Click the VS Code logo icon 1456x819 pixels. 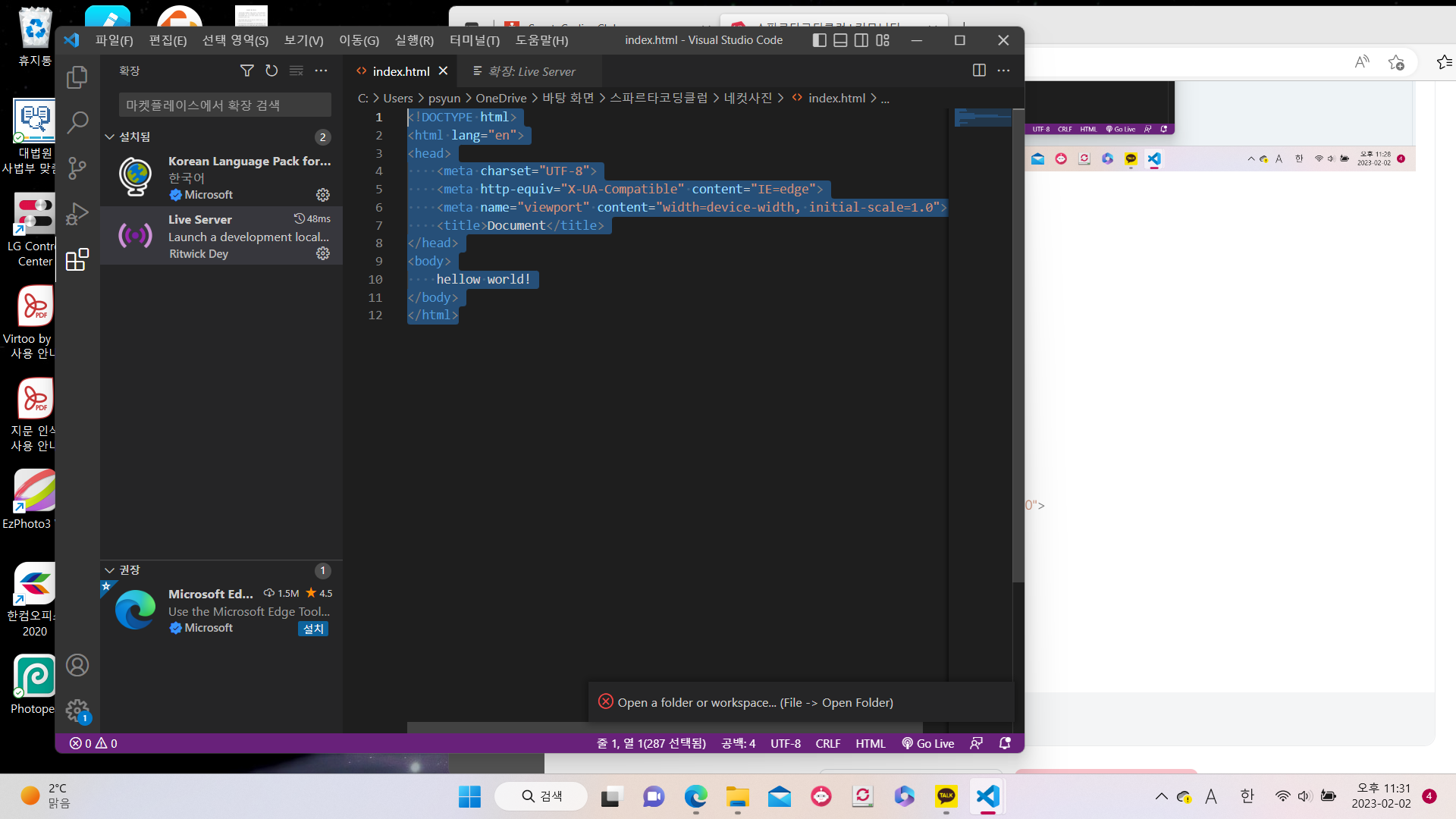point(71,40)
